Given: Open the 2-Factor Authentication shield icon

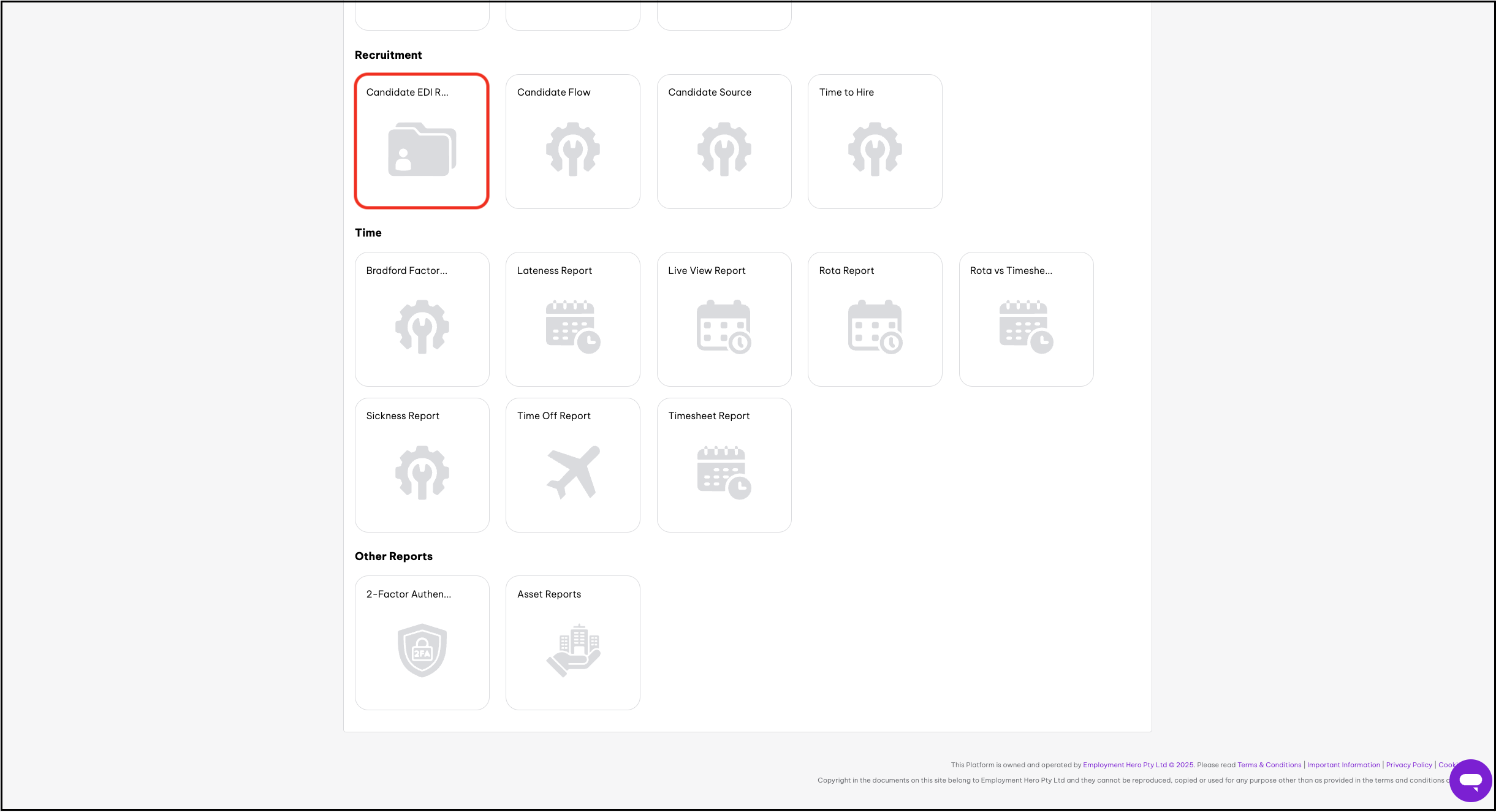Looking at the screenshot, I should (x=422, y=650).
